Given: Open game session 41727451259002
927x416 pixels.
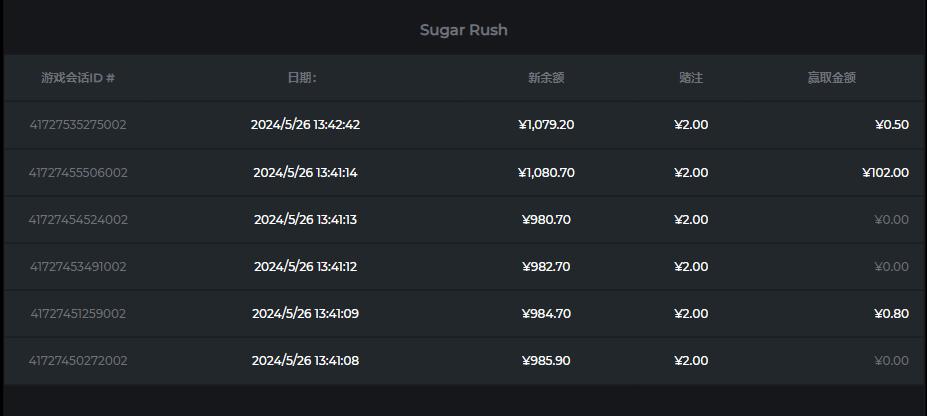Looking at the screenshot, I should coord(78,314).
